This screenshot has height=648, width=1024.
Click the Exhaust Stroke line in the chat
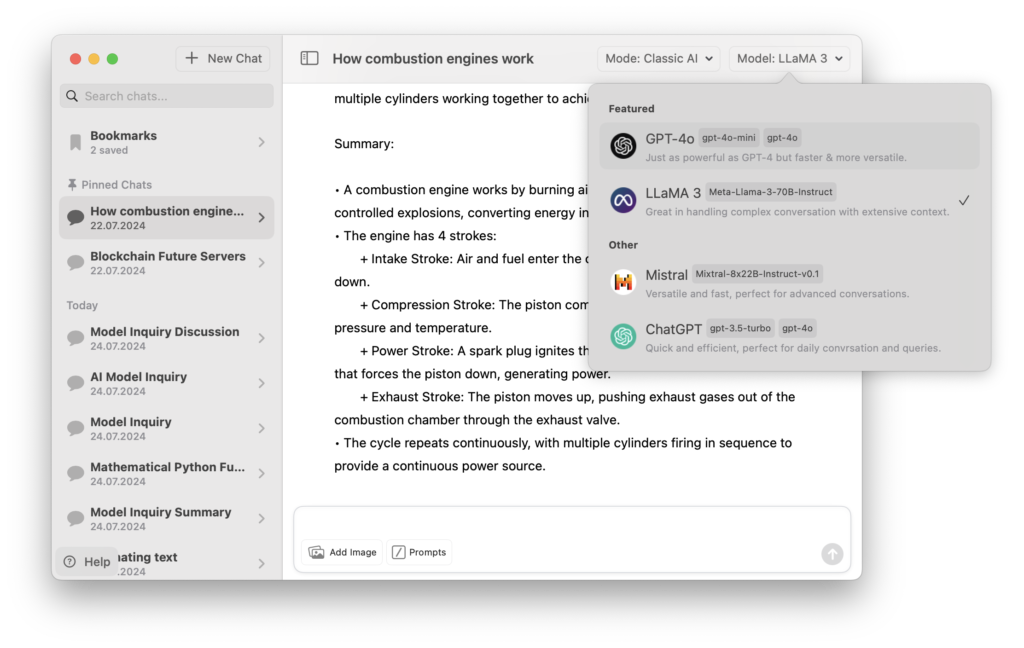pos(577,397)
